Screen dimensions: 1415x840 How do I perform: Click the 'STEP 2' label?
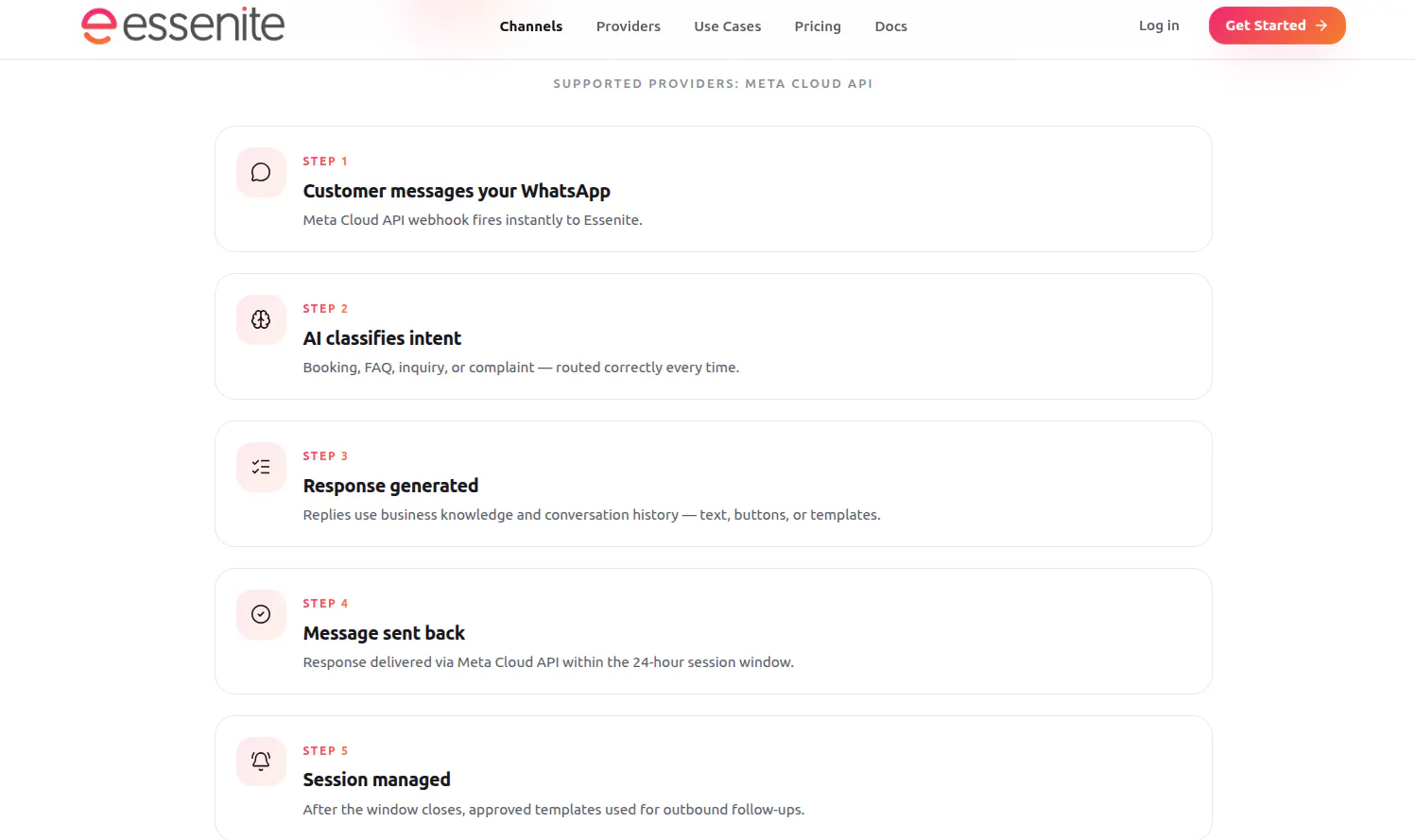tap(325, 309)
